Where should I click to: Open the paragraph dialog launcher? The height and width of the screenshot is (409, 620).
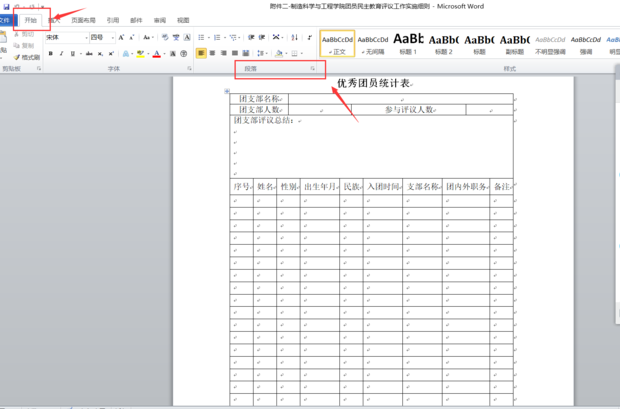[x=313, y=69]
